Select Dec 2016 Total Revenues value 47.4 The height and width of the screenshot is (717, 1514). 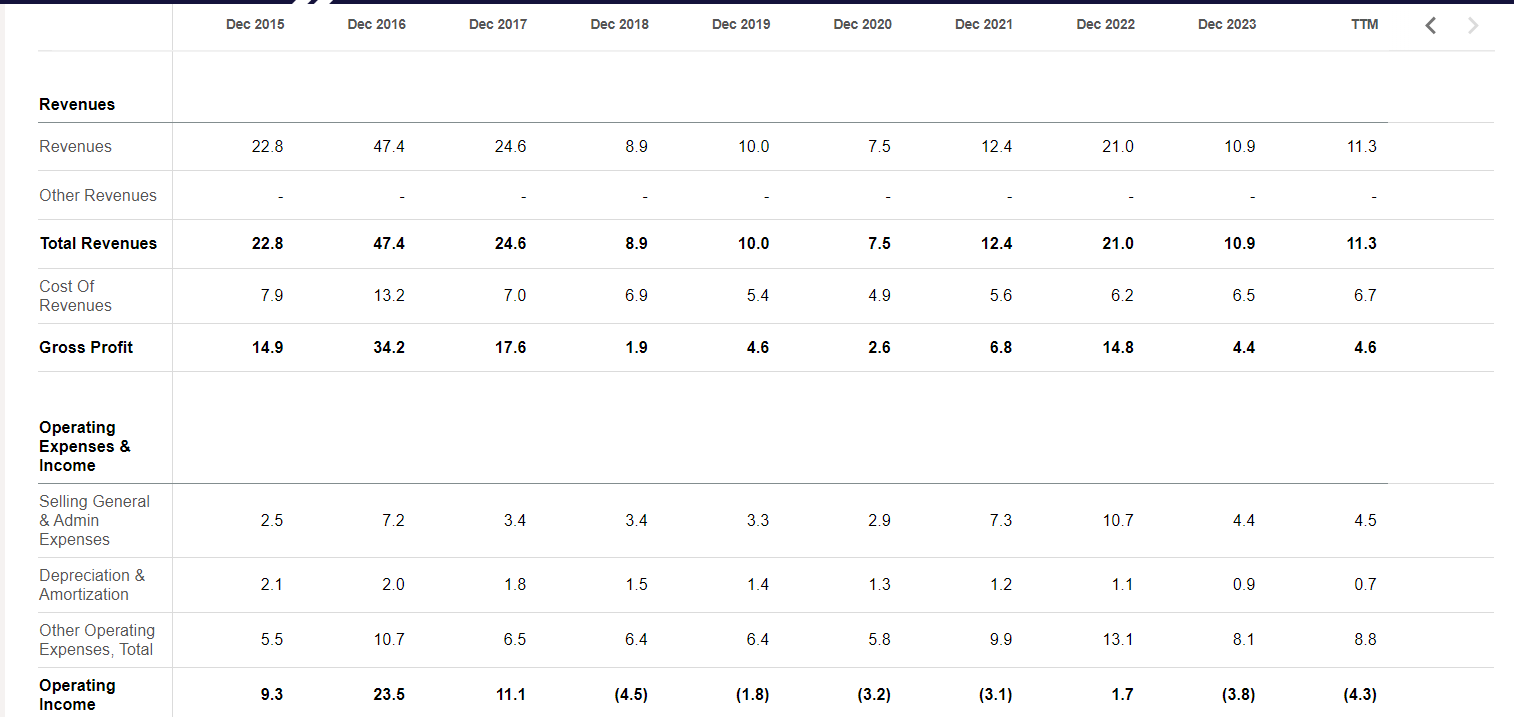coord(388,244)
